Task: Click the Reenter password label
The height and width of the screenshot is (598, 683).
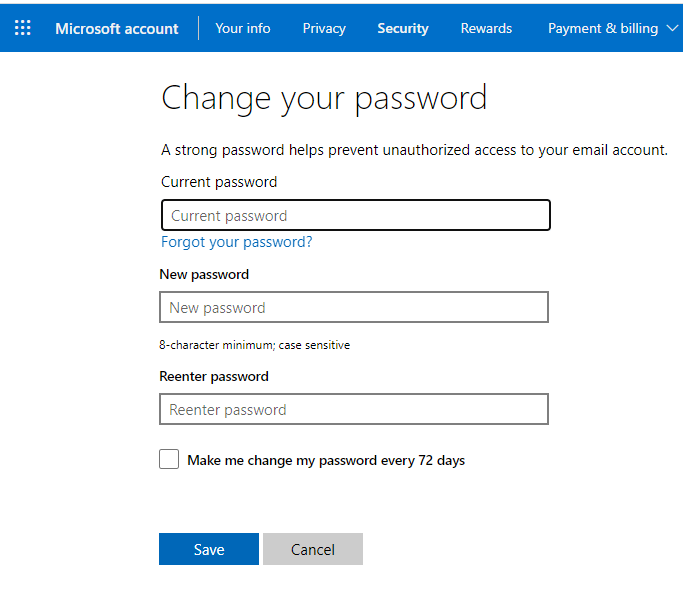Action: 214,376
